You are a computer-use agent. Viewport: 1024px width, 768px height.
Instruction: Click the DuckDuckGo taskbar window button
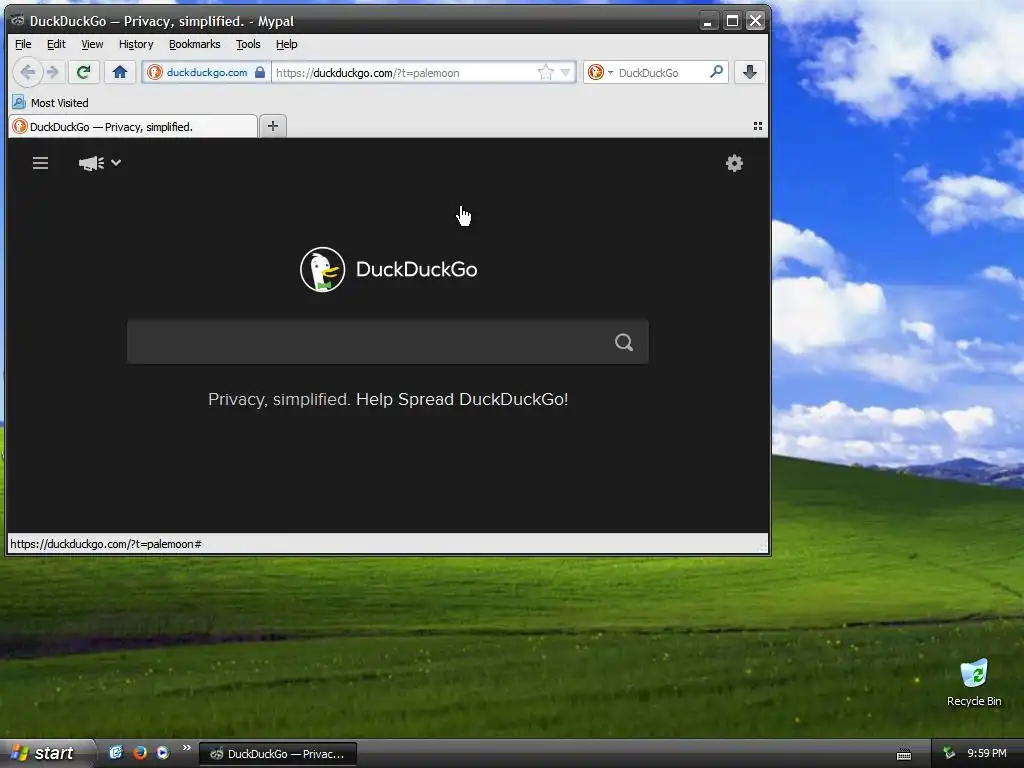[278, 754]
